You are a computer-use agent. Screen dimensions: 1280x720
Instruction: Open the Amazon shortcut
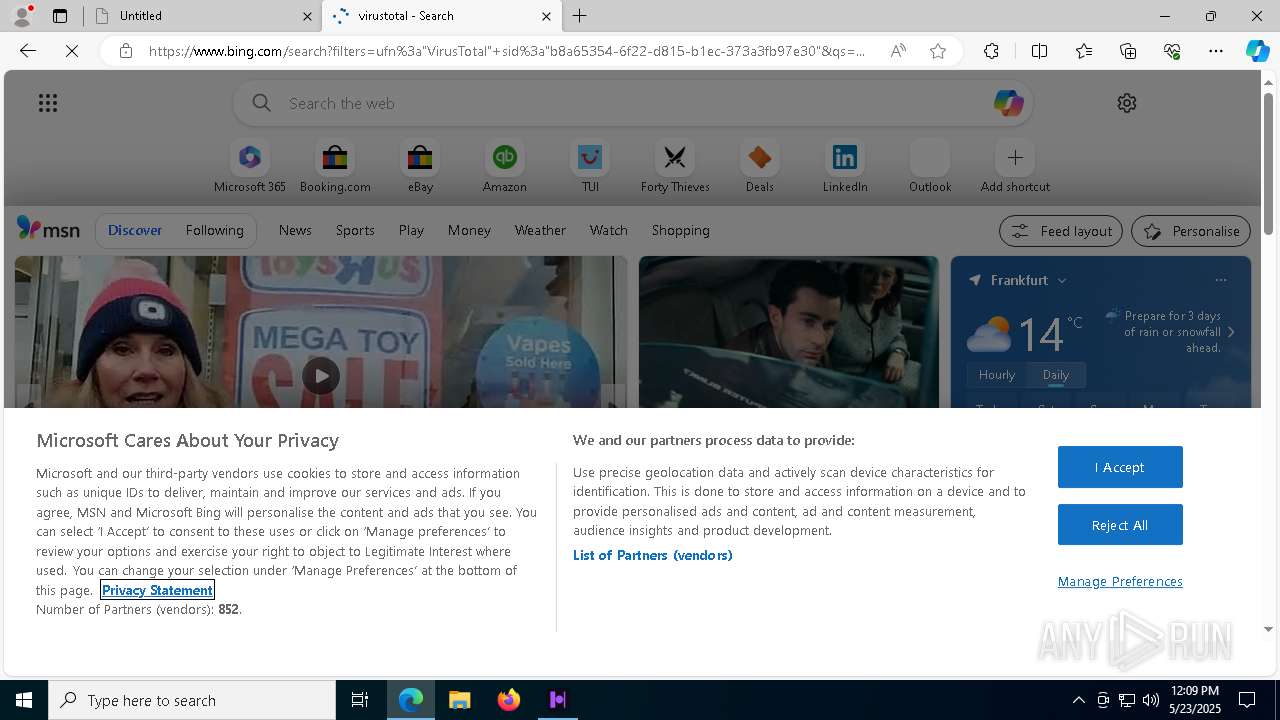(505, 167)
